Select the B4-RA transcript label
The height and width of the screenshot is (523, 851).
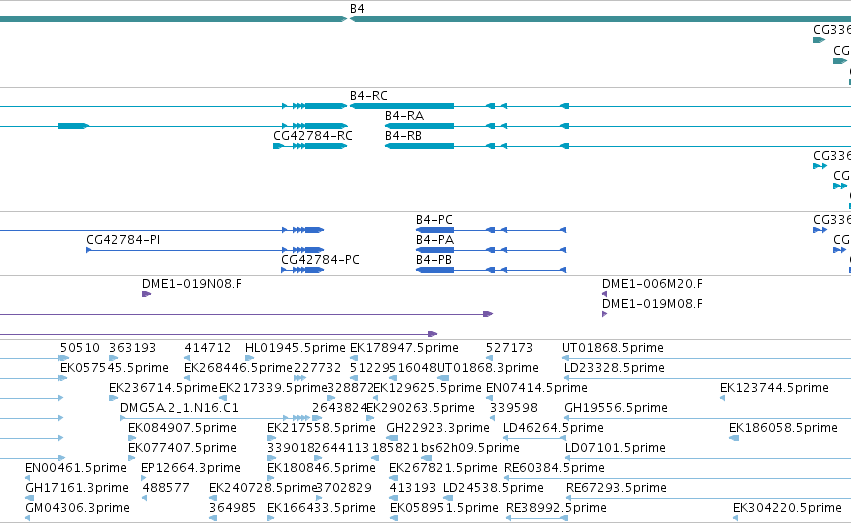pos(404,116)
